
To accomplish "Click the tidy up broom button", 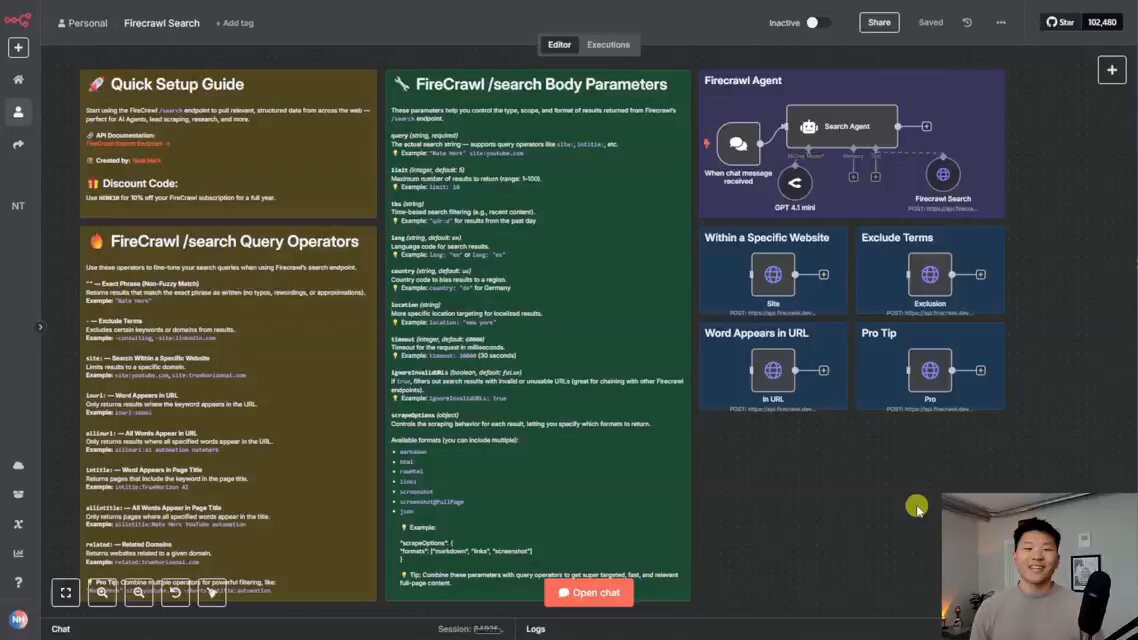I will (212, 593).
